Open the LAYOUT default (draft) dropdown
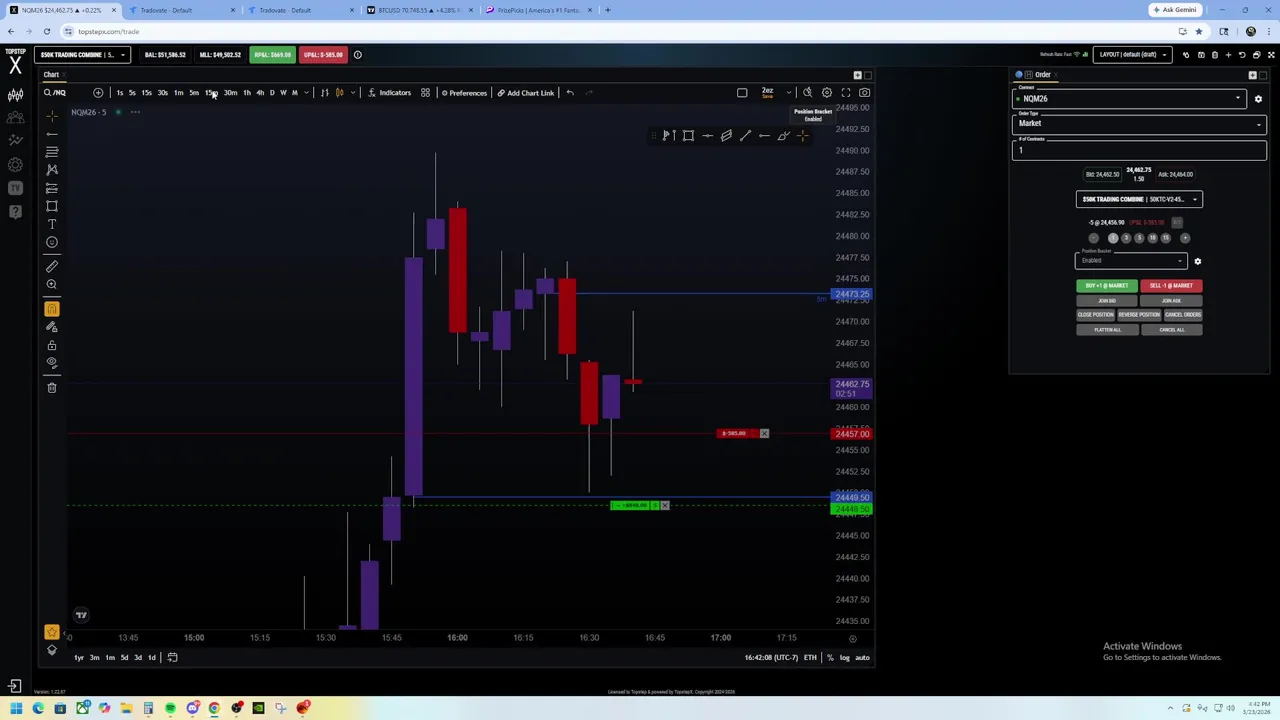This screenshot has width=1280, height=720. (1132, 55)
